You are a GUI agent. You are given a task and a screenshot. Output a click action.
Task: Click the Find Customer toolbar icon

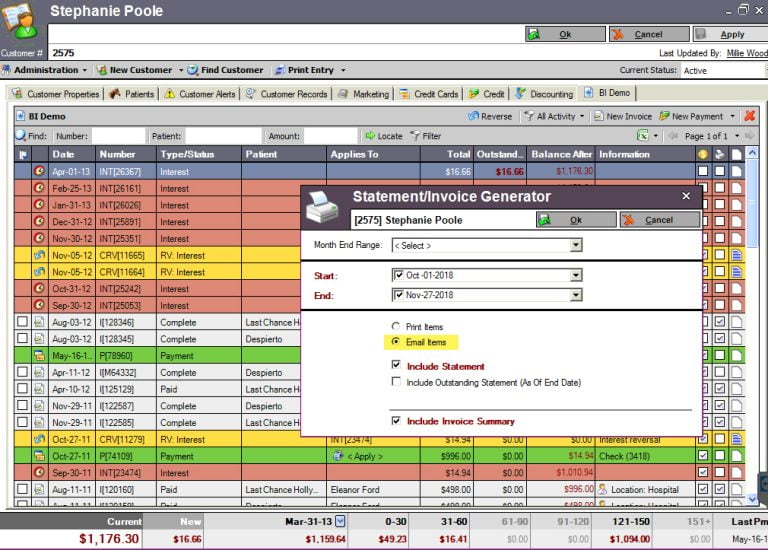[193, 70]
